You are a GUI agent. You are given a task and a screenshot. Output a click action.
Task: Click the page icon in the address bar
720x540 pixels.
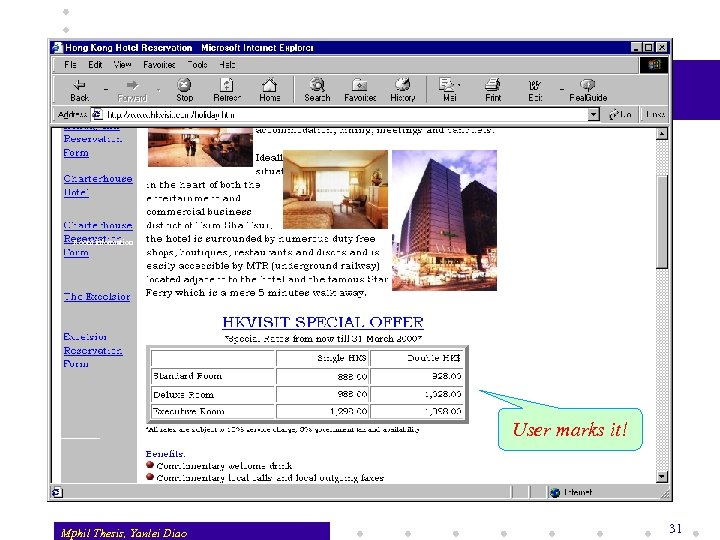[97, 114]
